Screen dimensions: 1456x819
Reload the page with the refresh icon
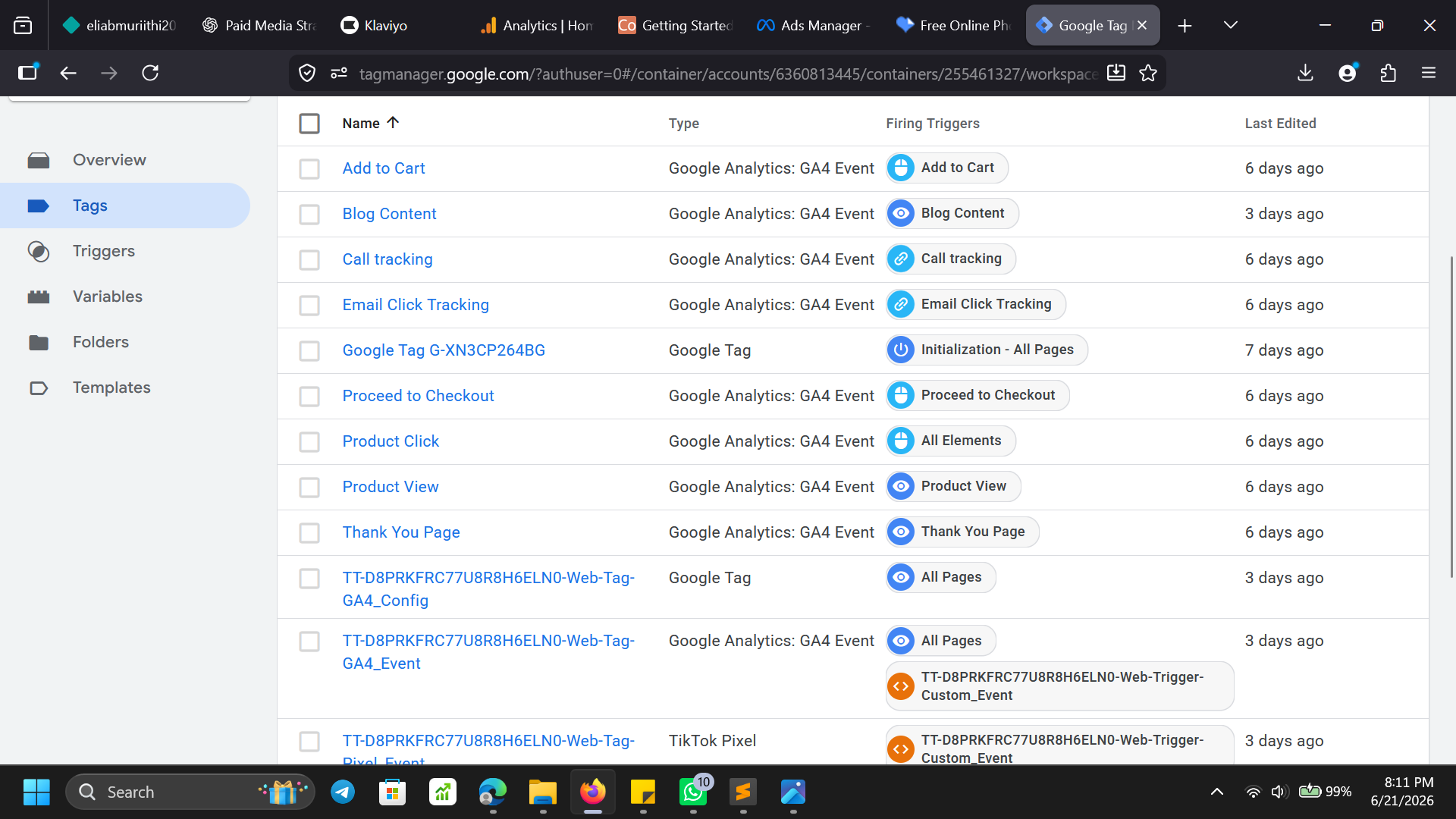coord(150,73)
